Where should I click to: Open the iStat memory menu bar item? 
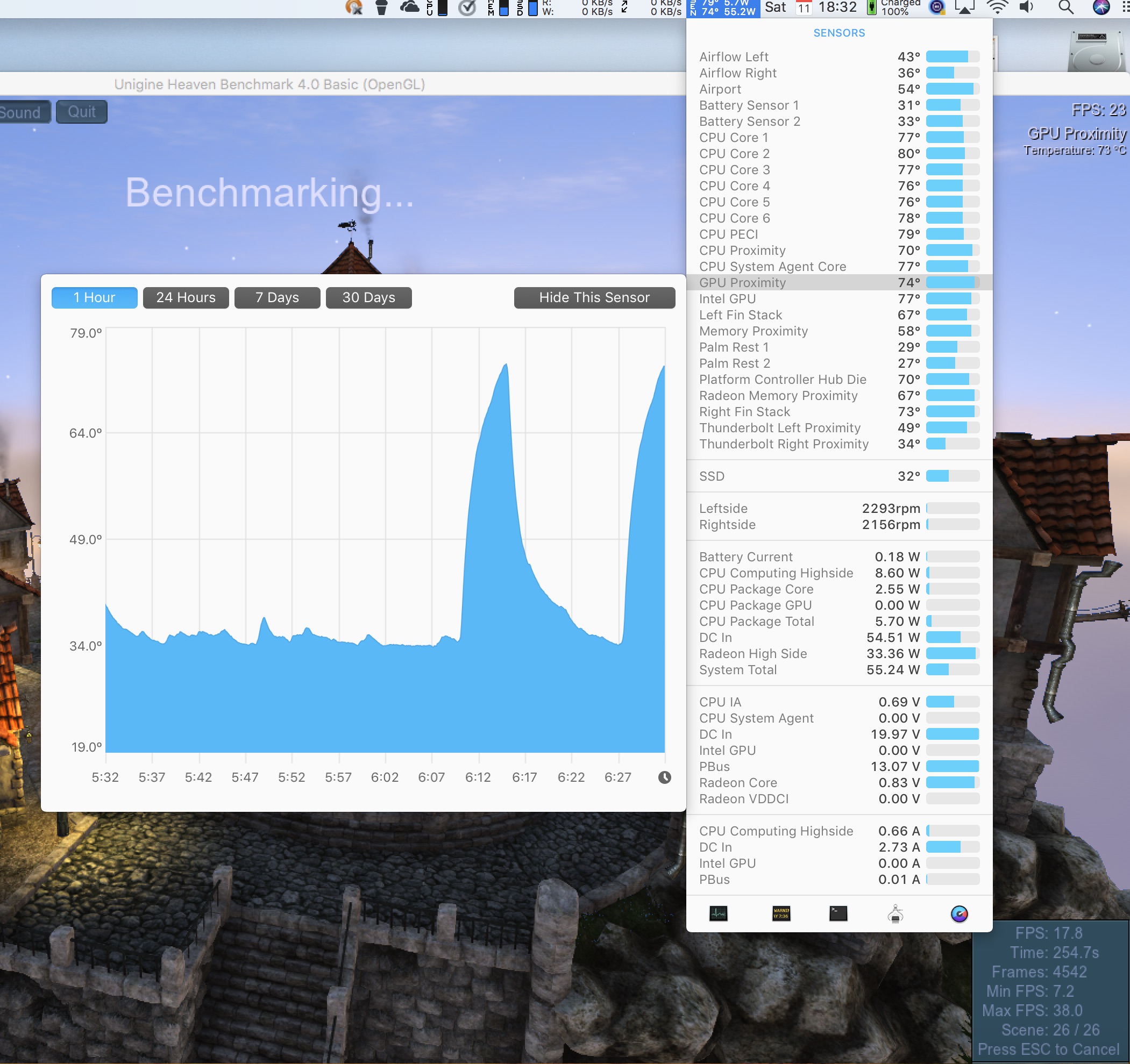(x=498, y=8)
